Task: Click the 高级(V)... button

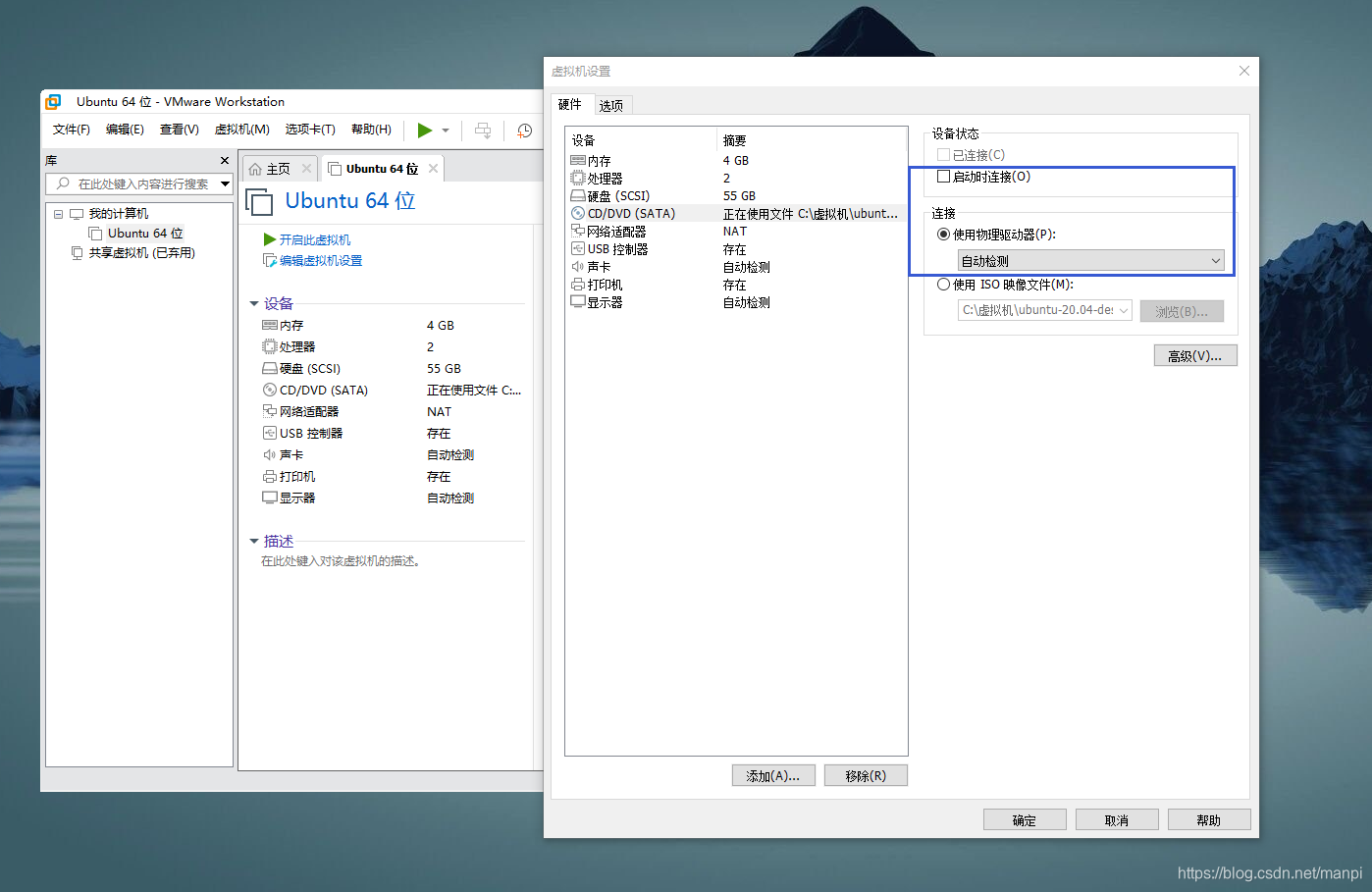Action: (x=1195, y=355)
